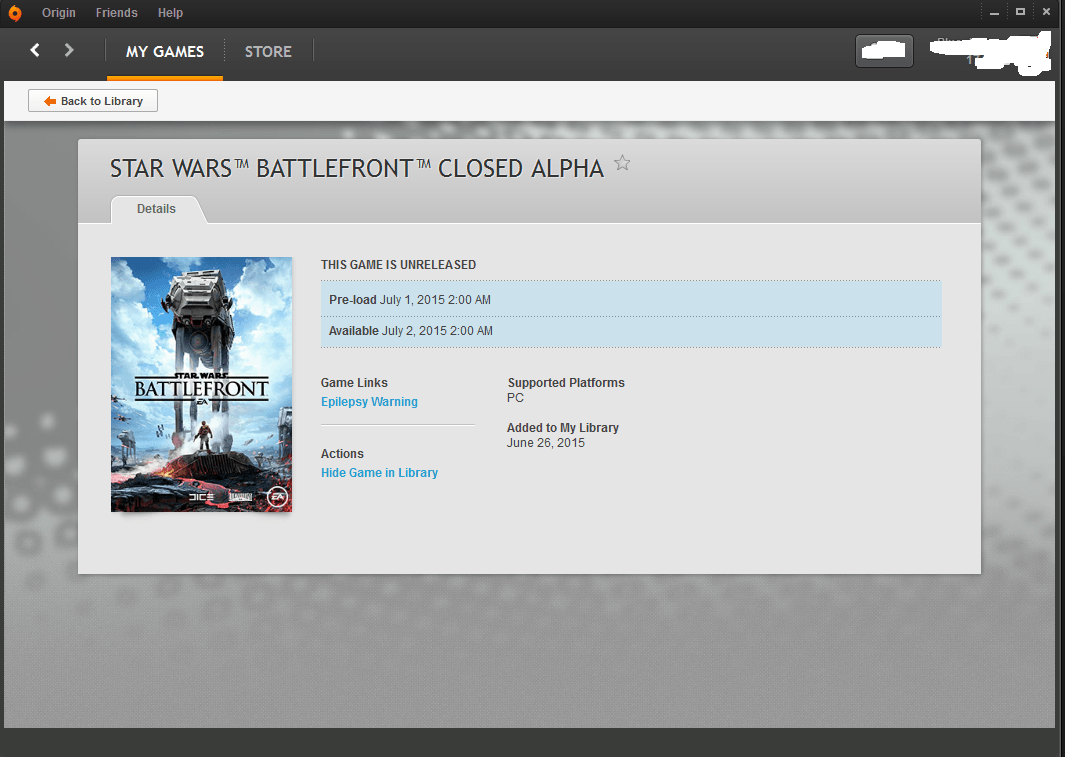Maximize the Origin window
Screen dimensions: 1065x757
pos(1020,12)
